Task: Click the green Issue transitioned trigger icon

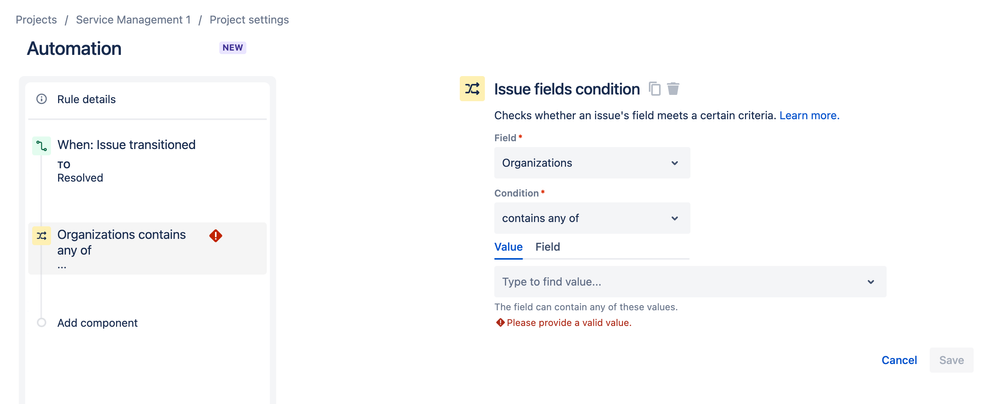Action: (41, 146)
